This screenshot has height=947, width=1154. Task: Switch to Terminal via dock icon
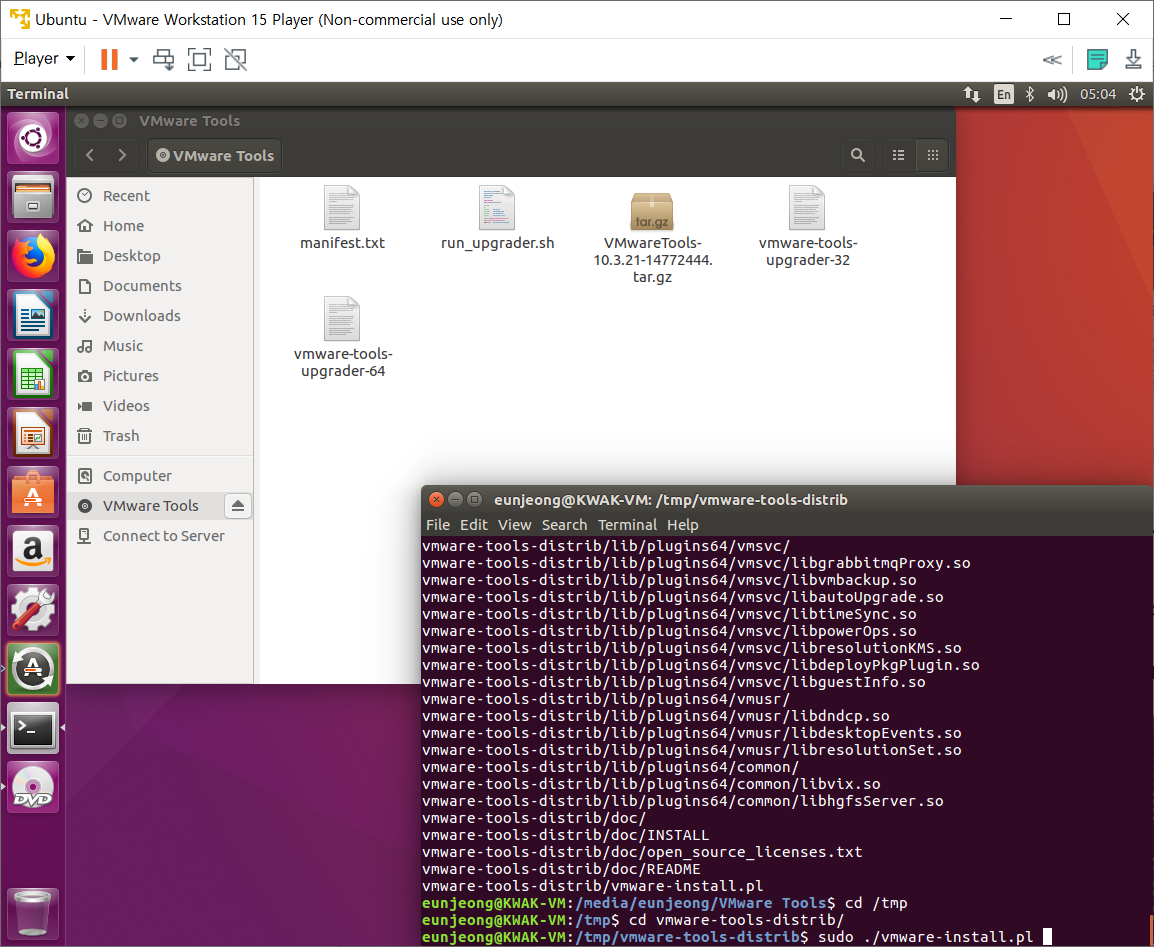tap(33, 728)
